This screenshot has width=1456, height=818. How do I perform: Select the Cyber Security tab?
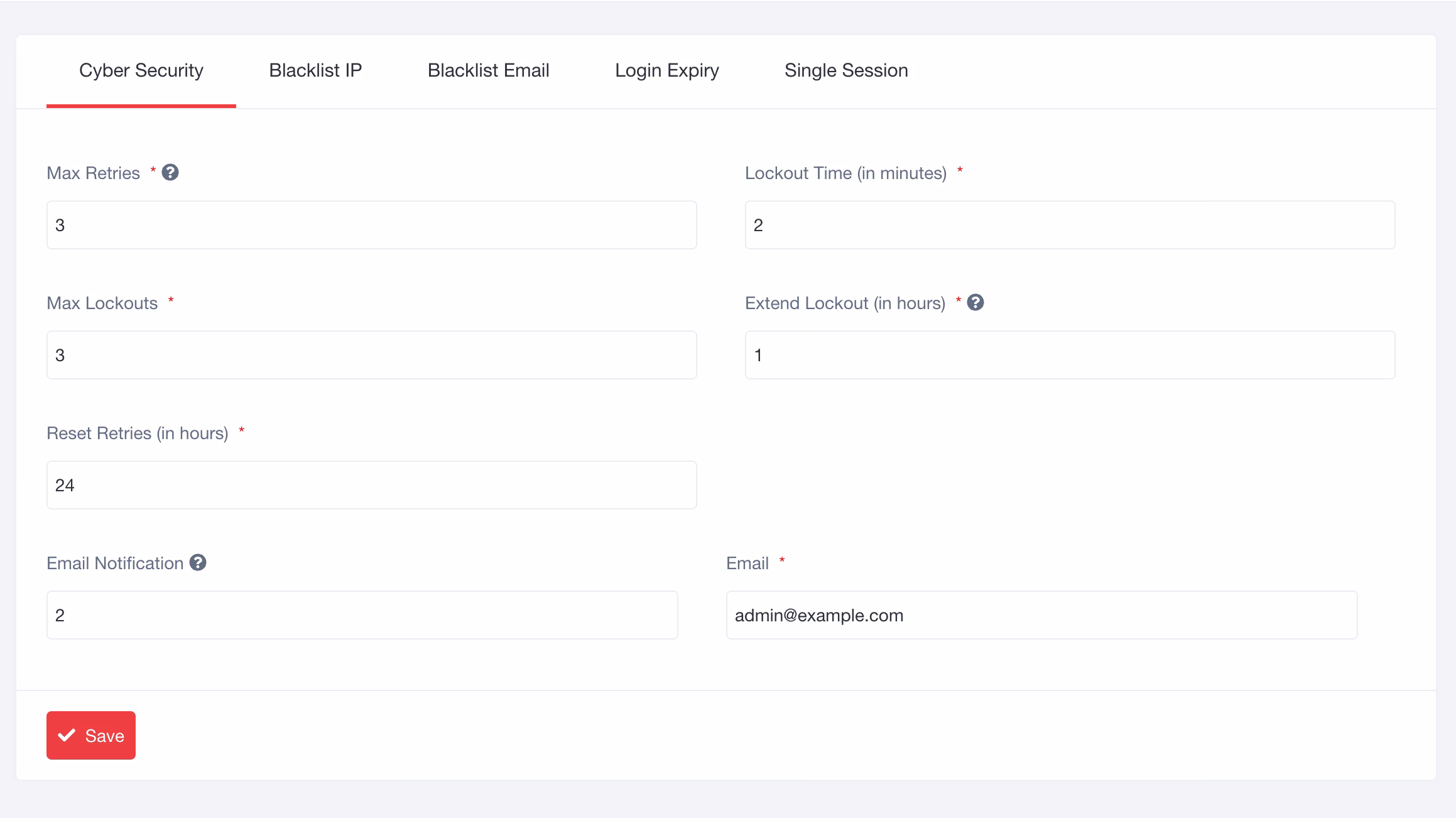click(x=141, y=70)
